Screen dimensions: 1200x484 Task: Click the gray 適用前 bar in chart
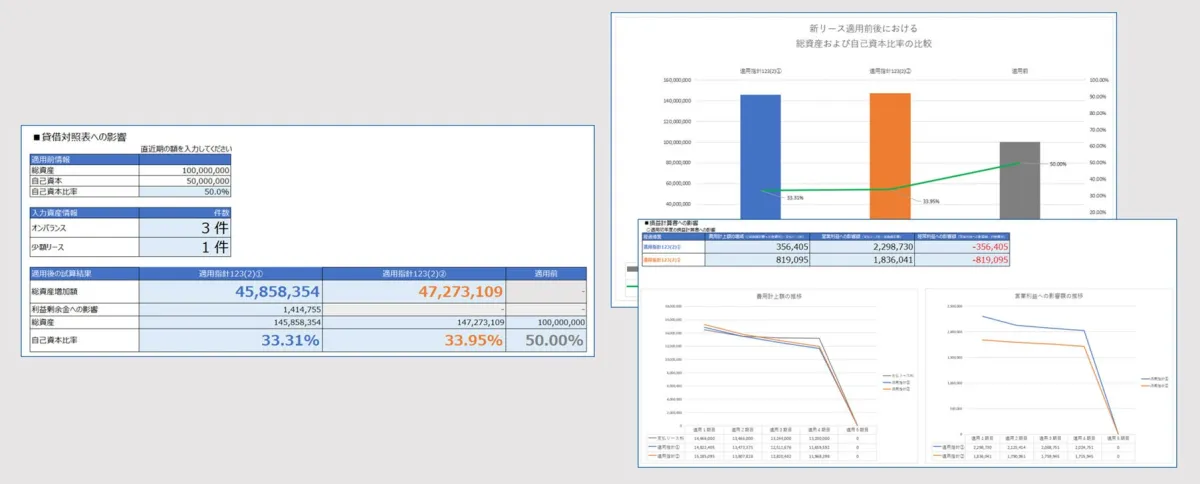[x=1019, y=179]
